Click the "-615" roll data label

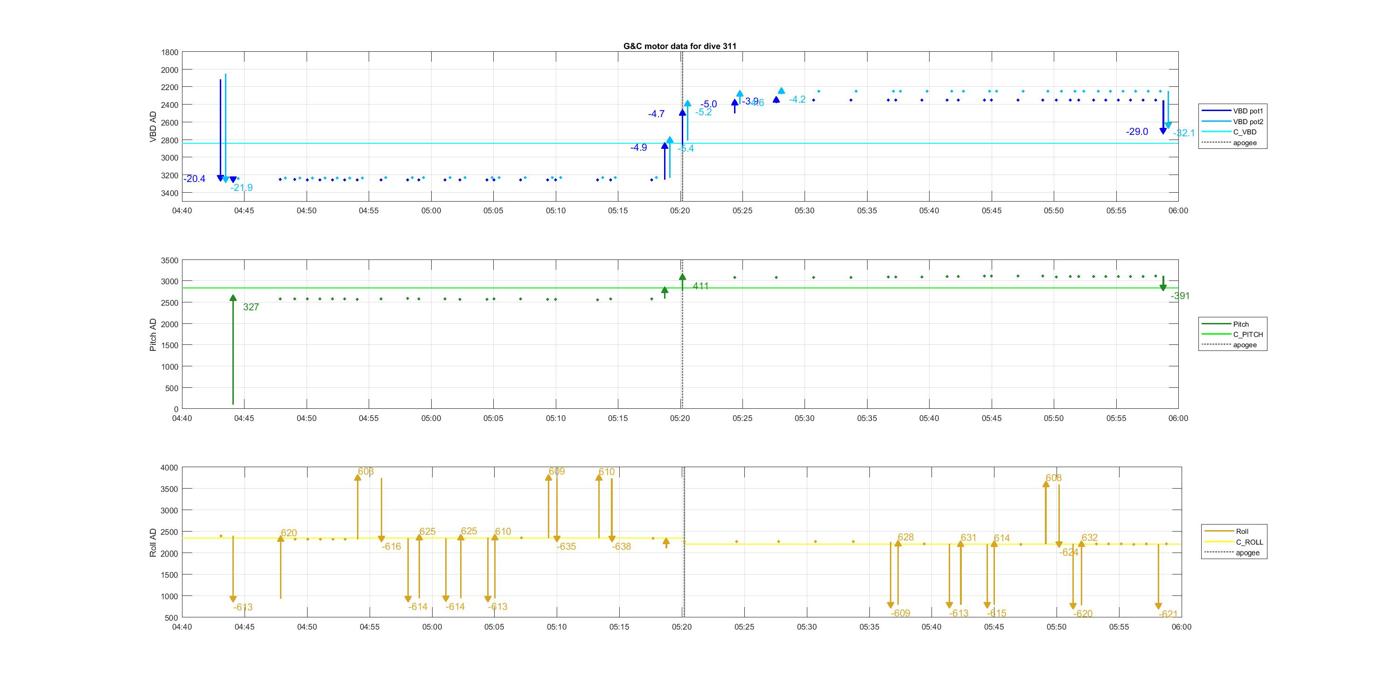point(997,614)
